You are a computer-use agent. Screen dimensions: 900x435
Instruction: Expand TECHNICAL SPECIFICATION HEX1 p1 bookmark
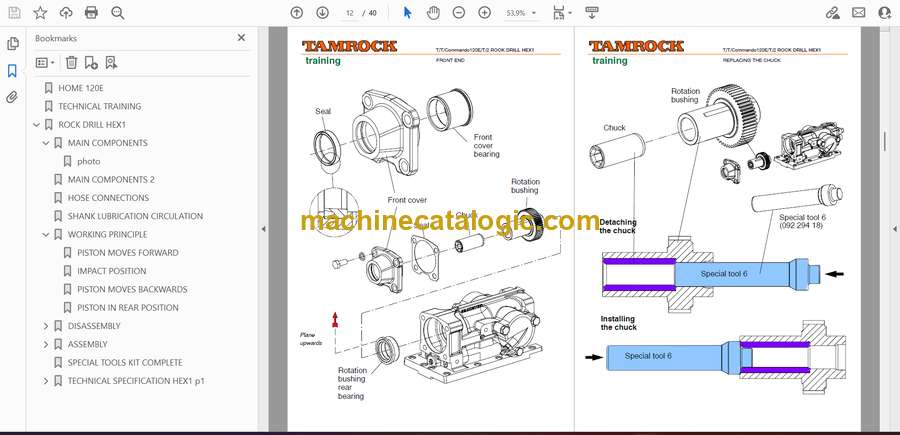coord(46,381)
